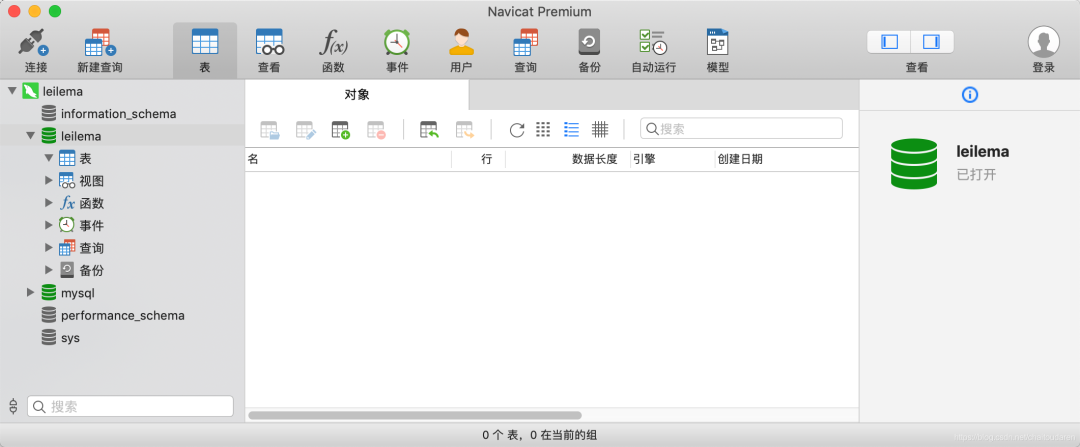The height and width of the screenshot is (447, 1080).
Task: Sort by the 行 column header
Action: pyautogui.click(x=479, y=159)
